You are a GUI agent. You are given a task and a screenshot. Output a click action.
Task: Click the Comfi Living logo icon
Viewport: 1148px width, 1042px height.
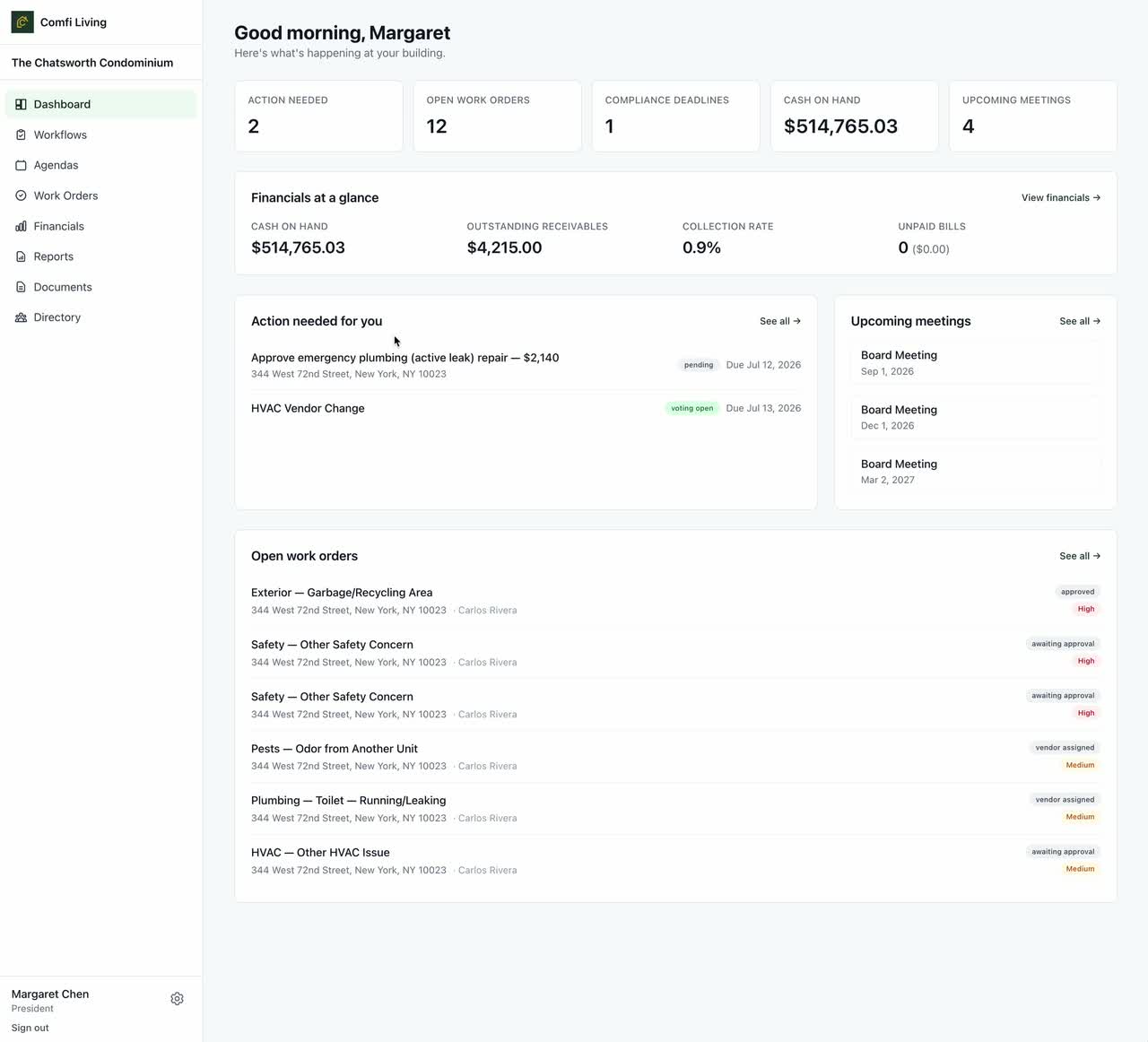point(22,22)
